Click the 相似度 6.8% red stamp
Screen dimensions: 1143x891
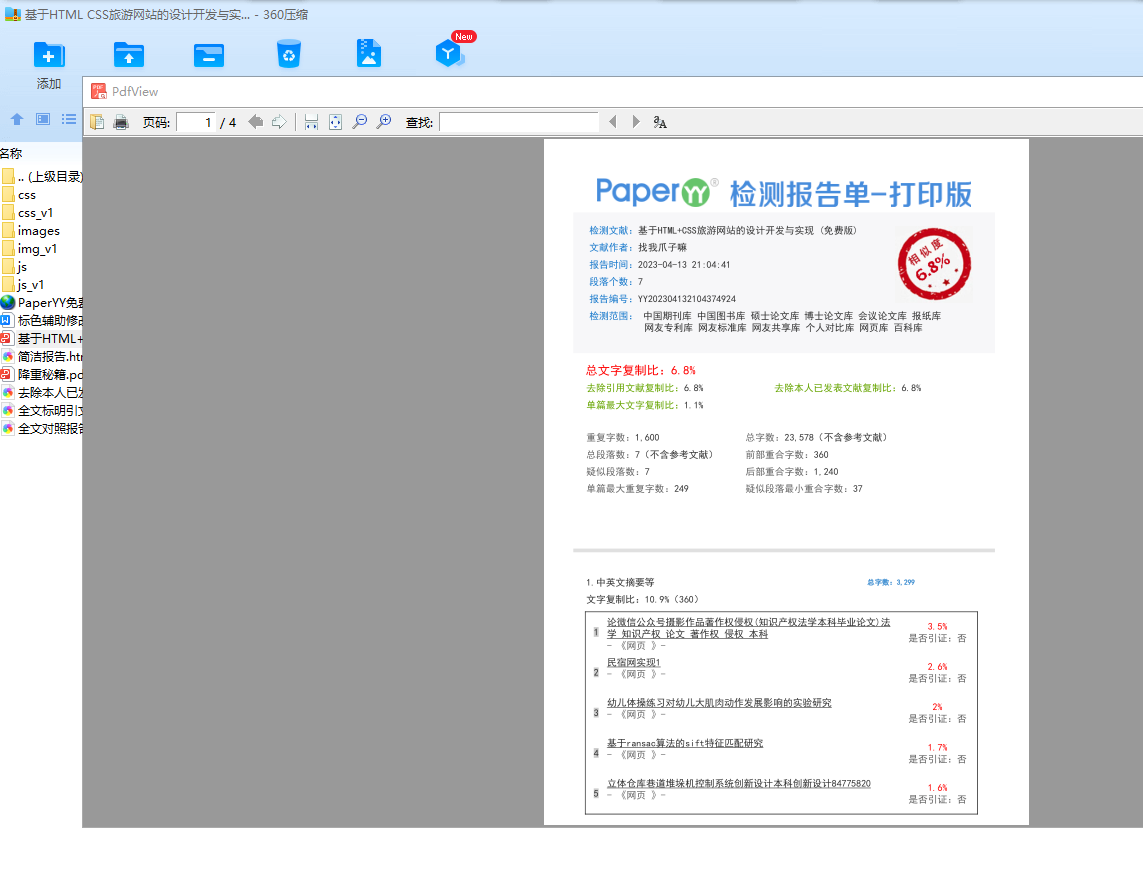[934, 264]
